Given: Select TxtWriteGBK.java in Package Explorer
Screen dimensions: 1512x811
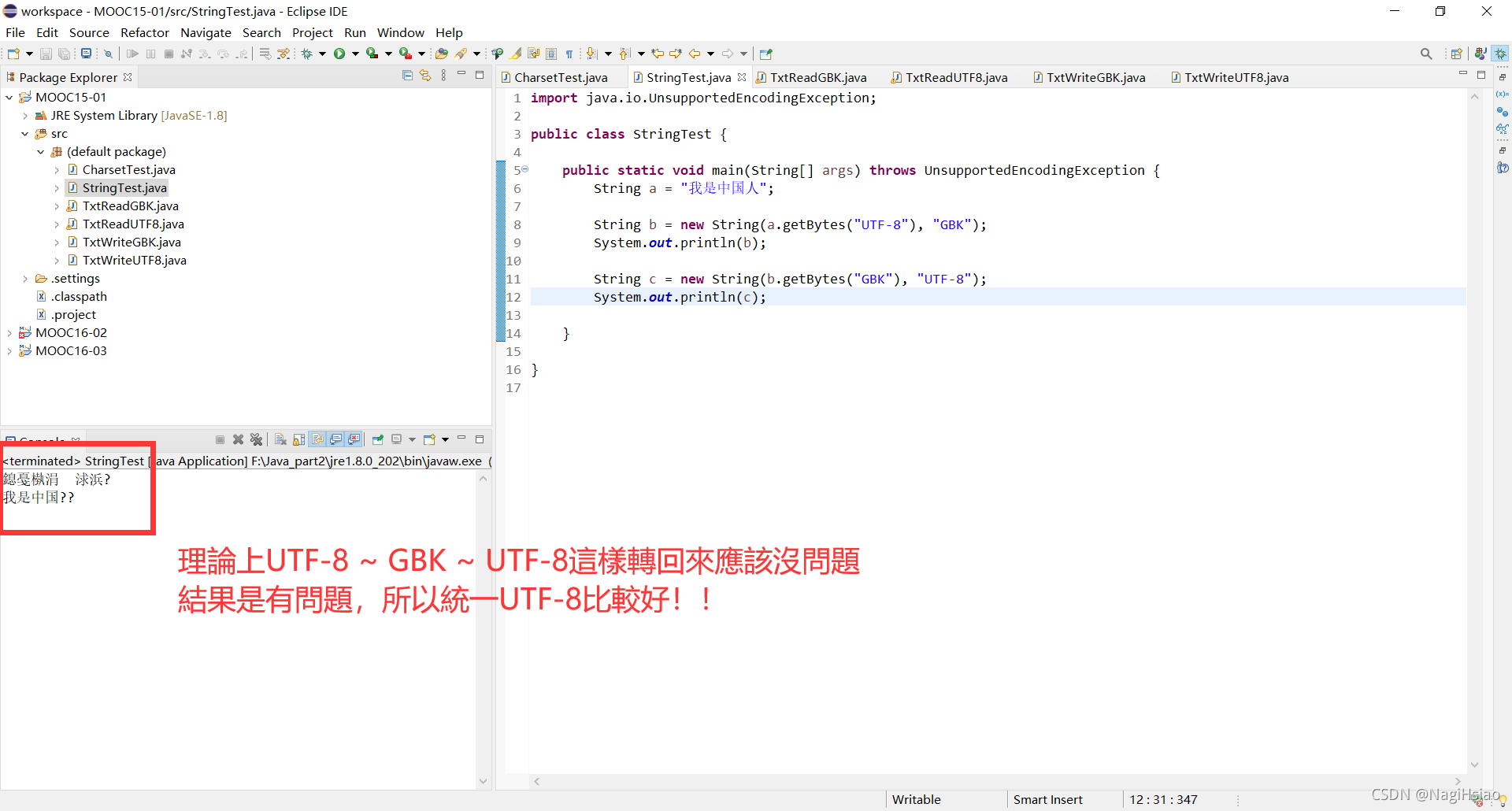Looking at the screenshot, I should [x=132, y=243].
